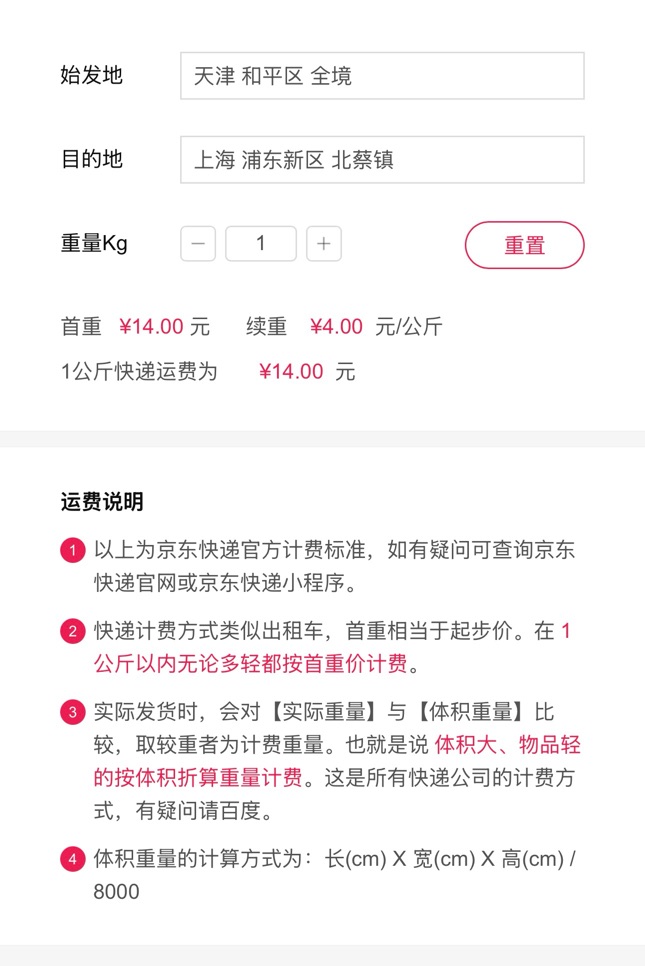Image resolution: width=645 pixels, height=966 pixels.
Task: Click the 1公斤快递运费 total ¥14.00 amount
Action: [x=291, y=372]
